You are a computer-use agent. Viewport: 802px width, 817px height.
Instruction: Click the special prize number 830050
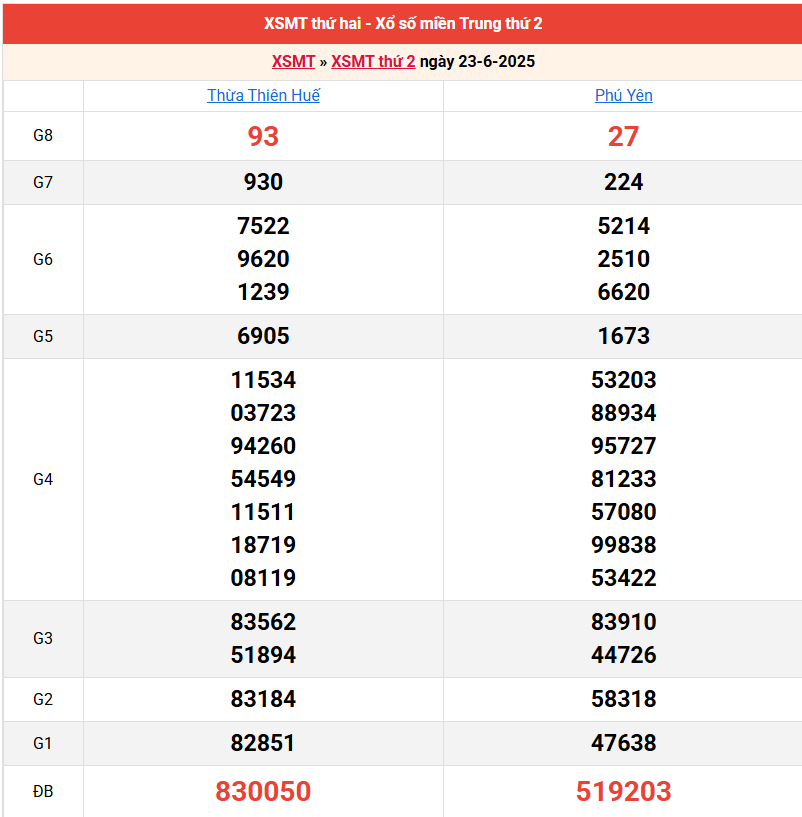tap(263, 792)
